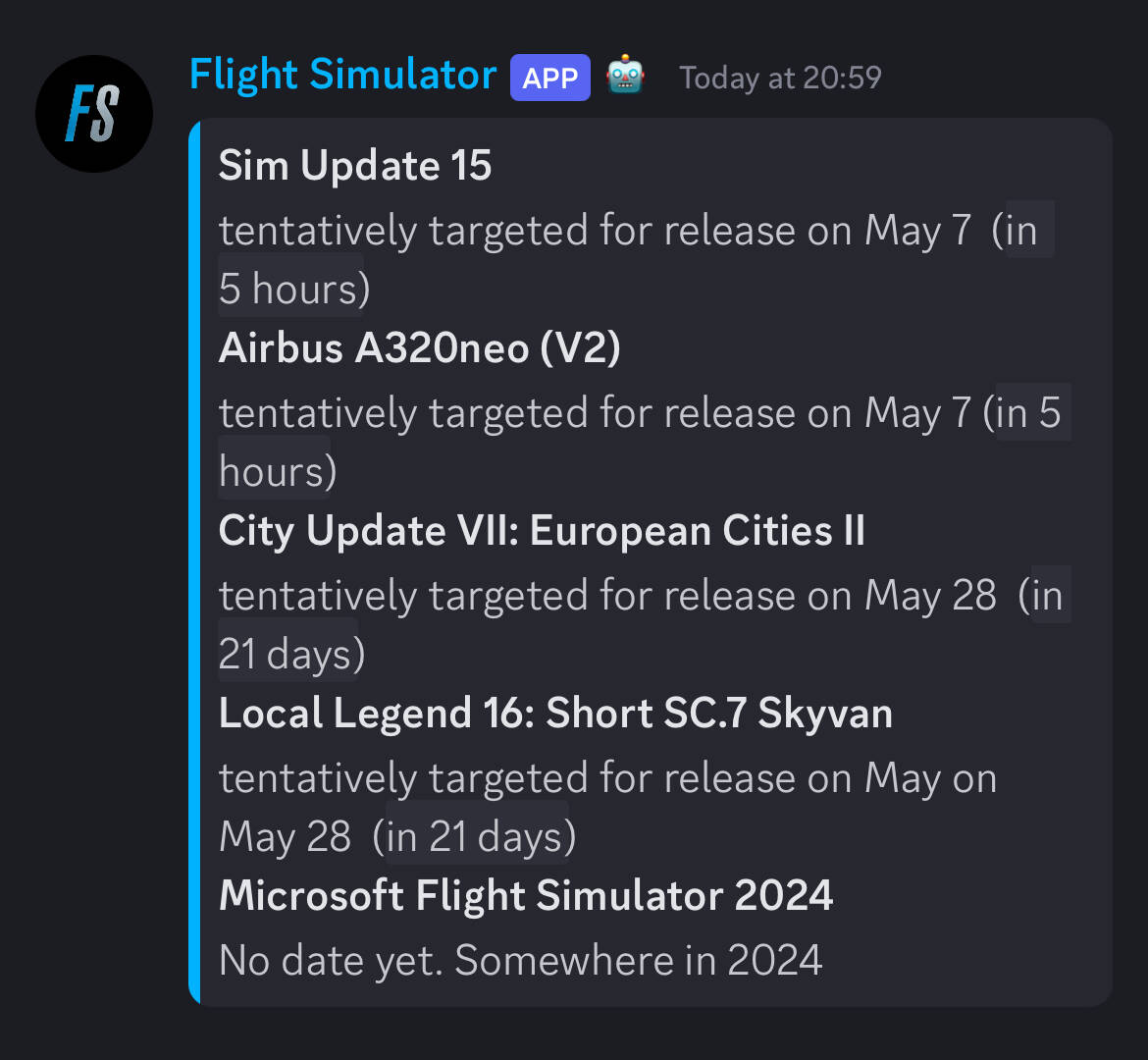Select the "Sim Update 15" heading
The image size is (1148, 1060).
click(355, 166)
